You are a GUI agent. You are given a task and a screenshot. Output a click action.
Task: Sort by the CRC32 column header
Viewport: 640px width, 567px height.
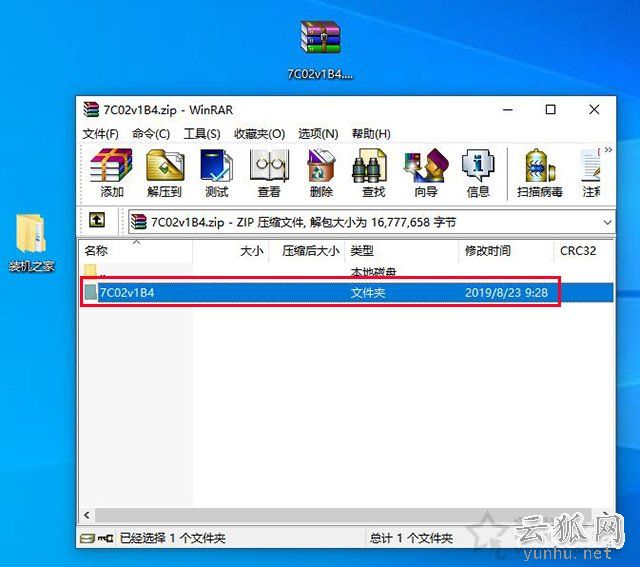[x=584, y=251]
